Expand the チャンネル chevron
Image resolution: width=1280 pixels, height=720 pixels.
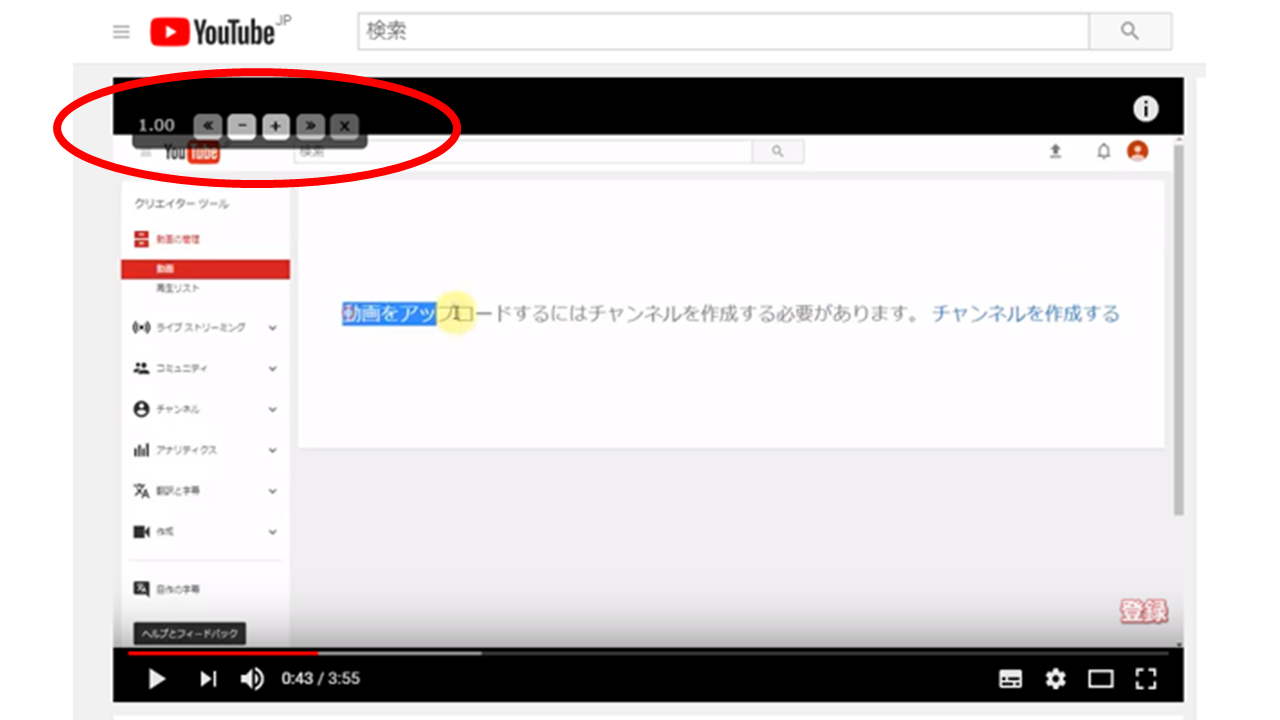coord(273,410)
